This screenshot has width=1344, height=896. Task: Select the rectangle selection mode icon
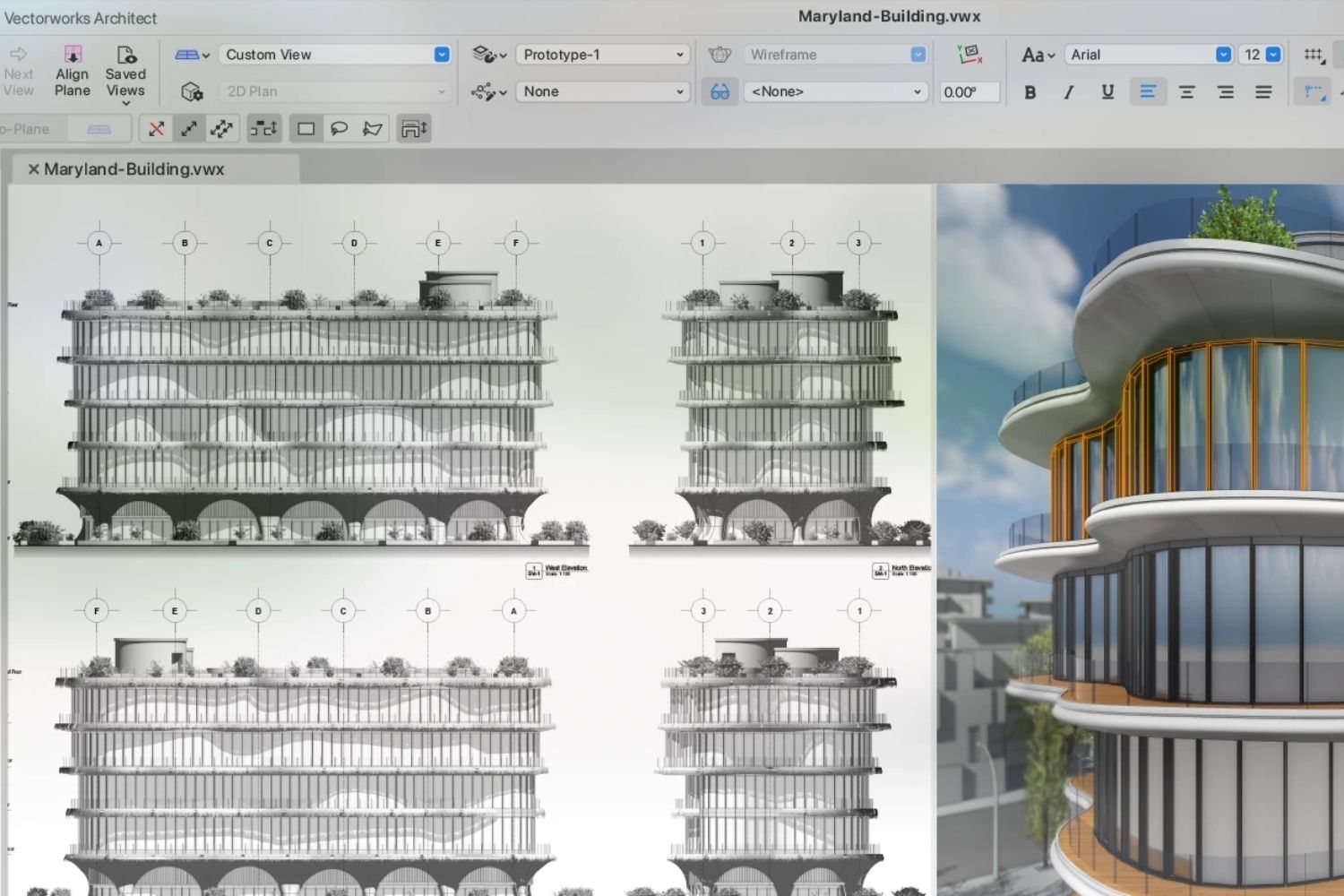pos(305,128)
